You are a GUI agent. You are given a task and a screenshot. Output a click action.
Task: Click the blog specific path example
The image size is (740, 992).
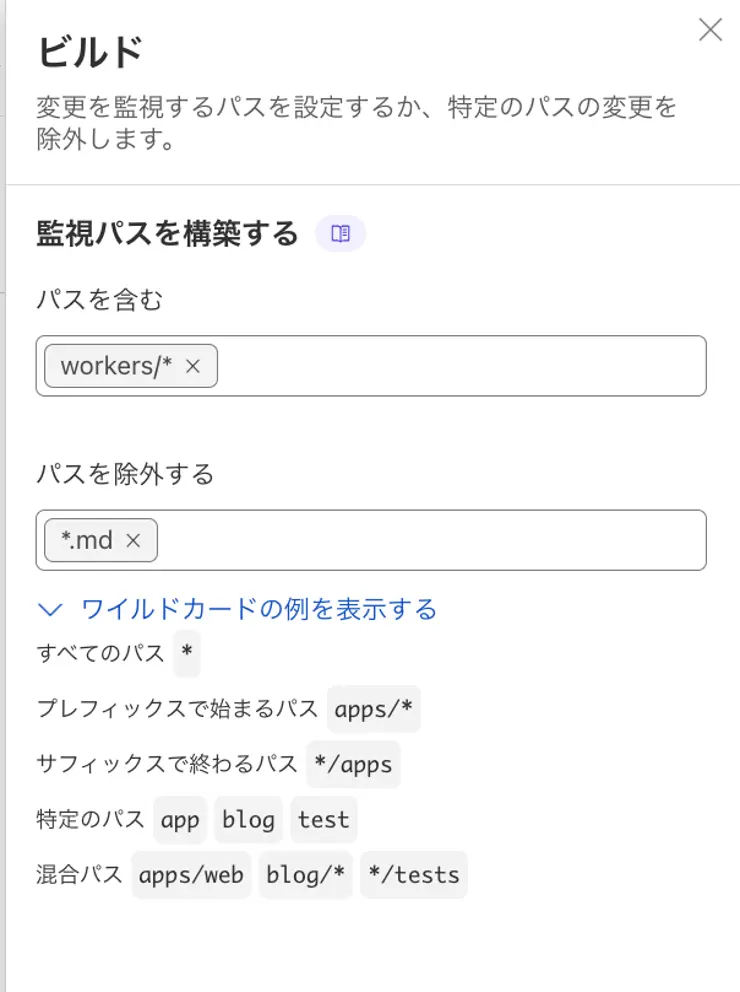[x=248, y=820]
